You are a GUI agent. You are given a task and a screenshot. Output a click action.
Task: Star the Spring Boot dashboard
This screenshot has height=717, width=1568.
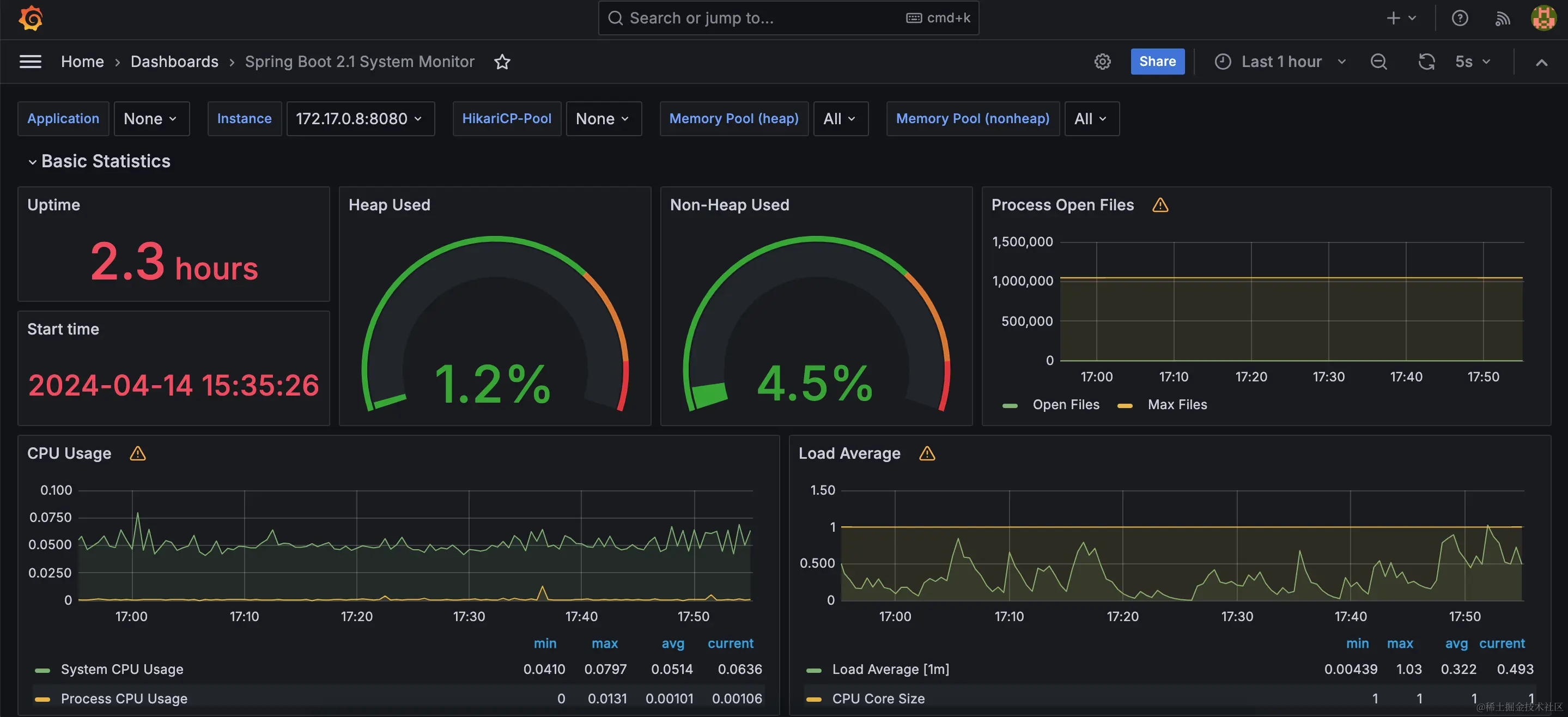click(502, 62)
